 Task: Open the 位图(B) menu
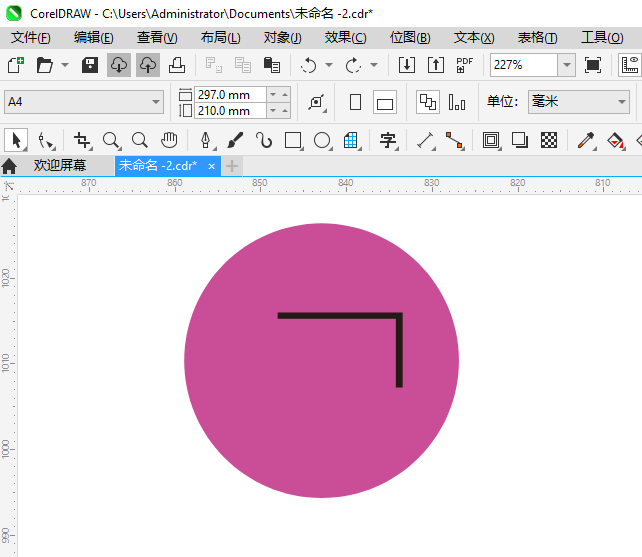click(x=410, y=38)
